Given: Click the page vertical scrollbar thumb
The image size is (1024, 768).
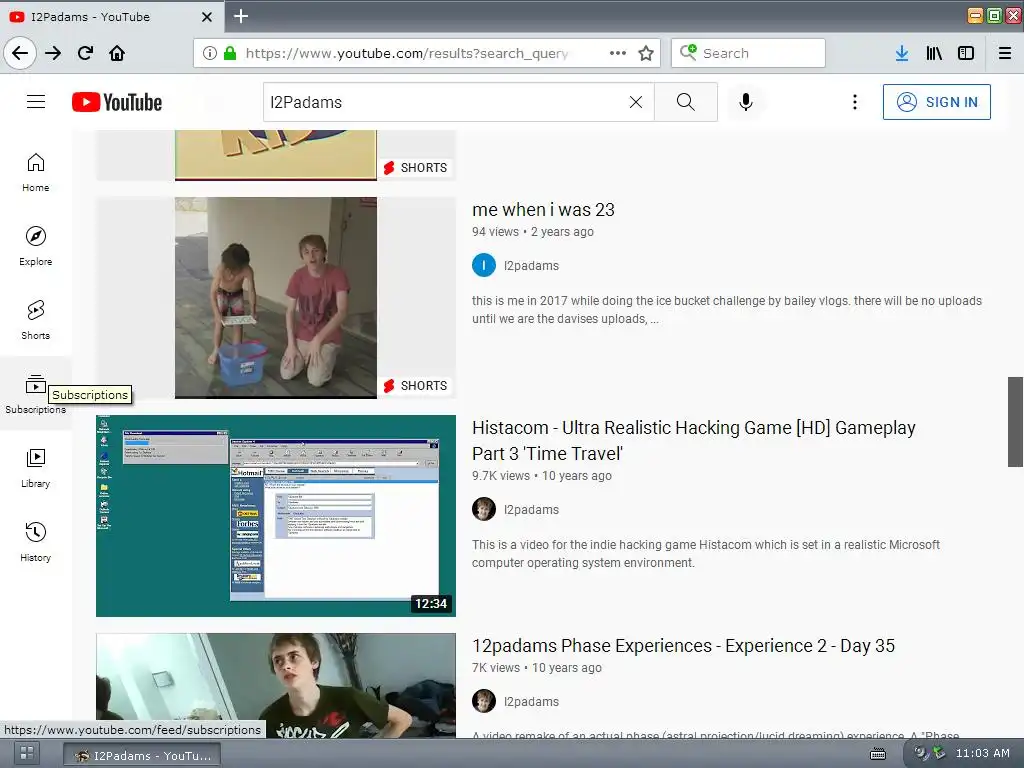Looking at the screenshot, I should pos(1015,421).
